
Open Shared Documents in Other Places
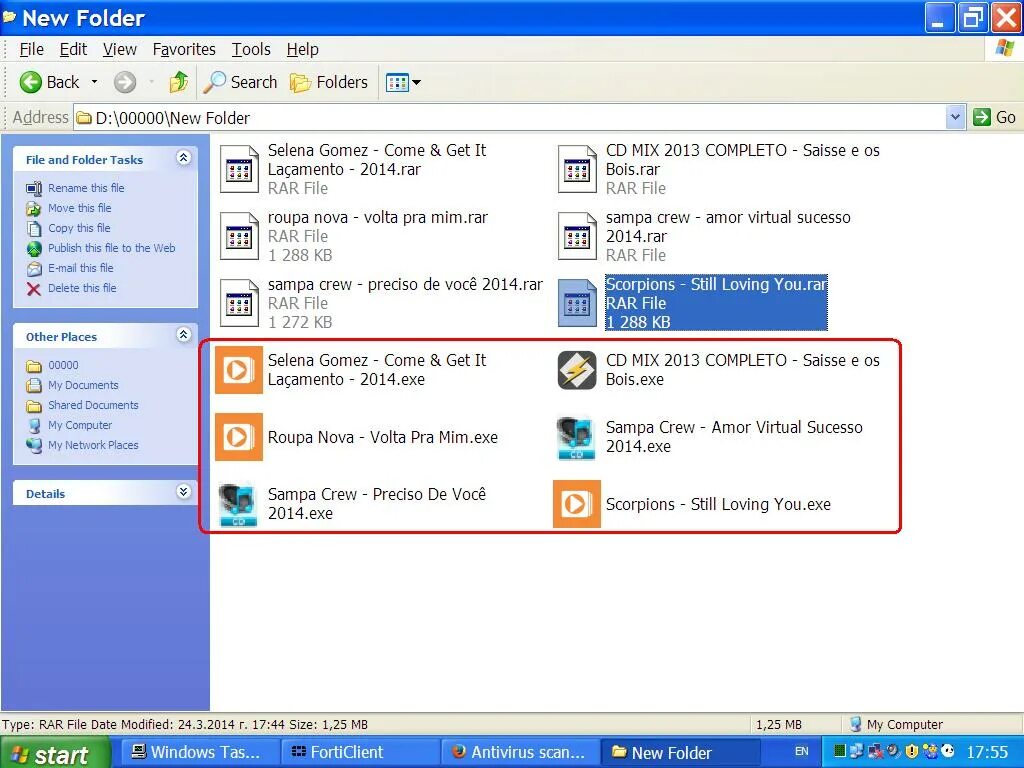(93, 405)
